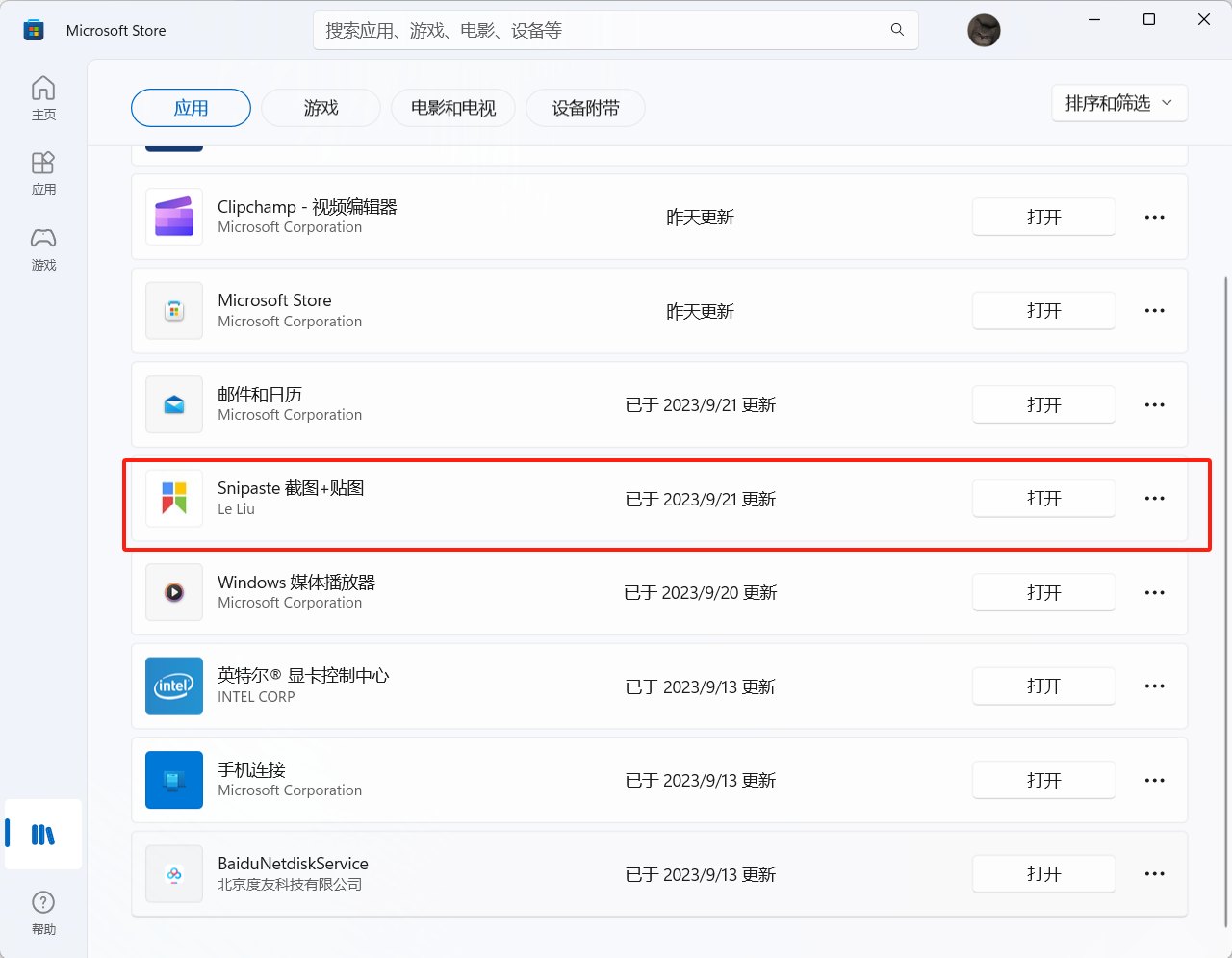
Task: Click the 北京度友科技有限公司 publisher text
Action: pyautogui.click(x=290, y=885)
